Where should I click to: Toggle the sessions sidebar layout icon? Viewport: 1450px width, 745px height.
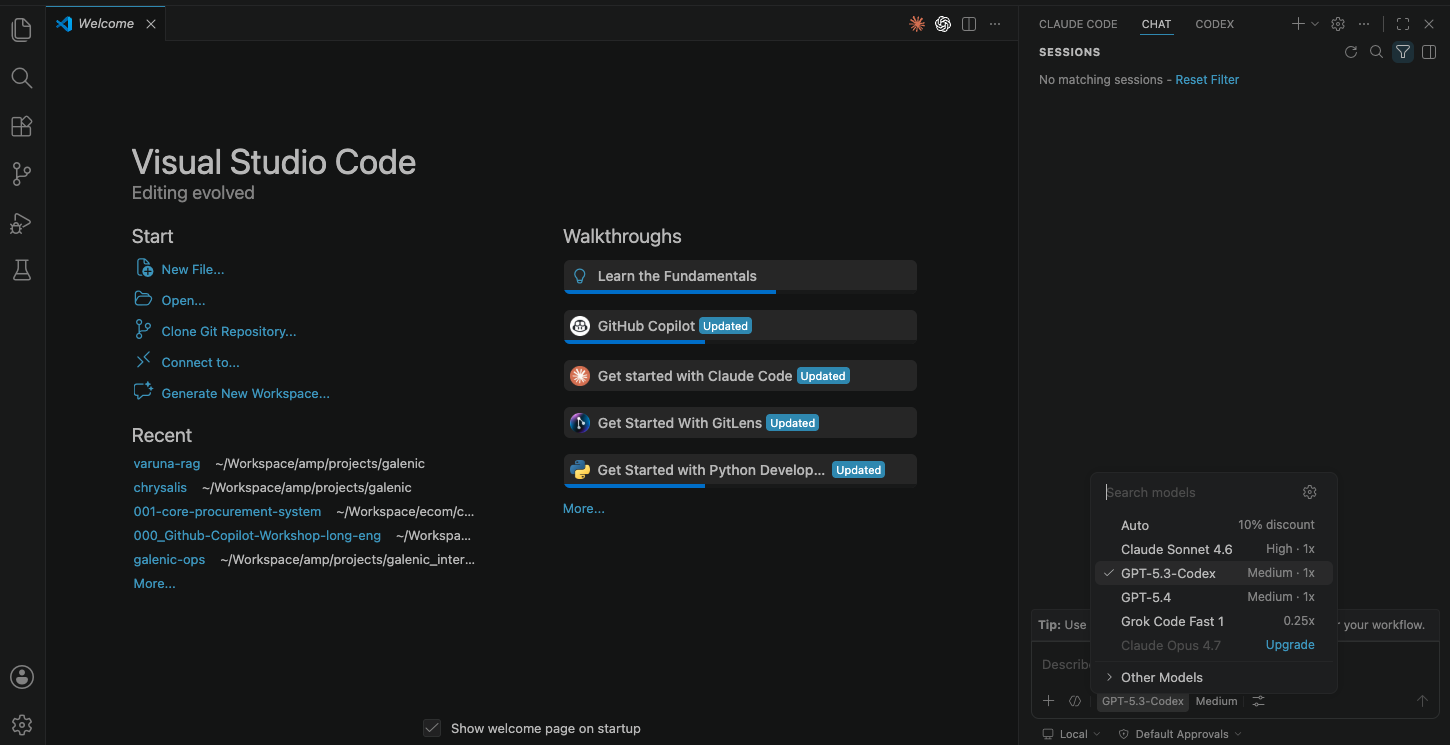point(1429,52)
